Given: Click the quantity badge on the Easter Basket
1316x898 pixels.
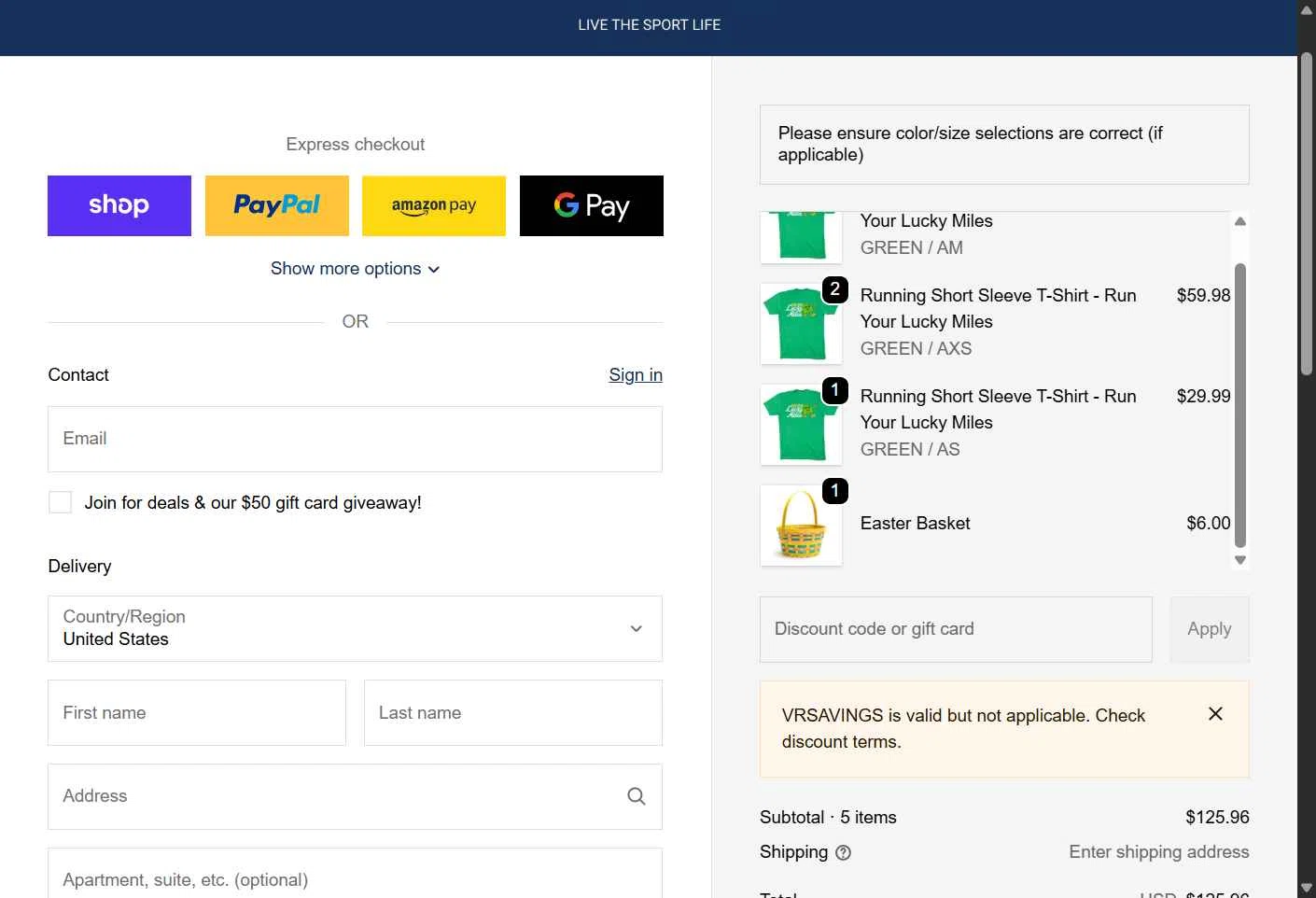Looking at the screenshot, I should tap(835, 491).
